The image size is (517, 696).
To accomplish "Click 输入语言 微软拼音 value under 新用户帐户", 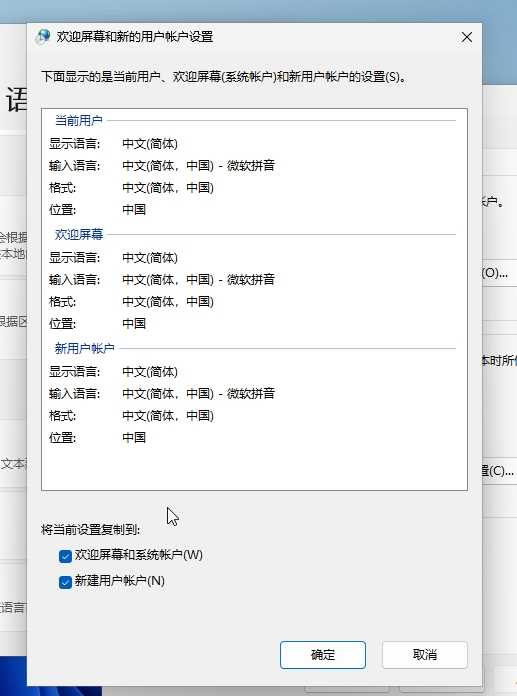I will [x=198, y=394].
